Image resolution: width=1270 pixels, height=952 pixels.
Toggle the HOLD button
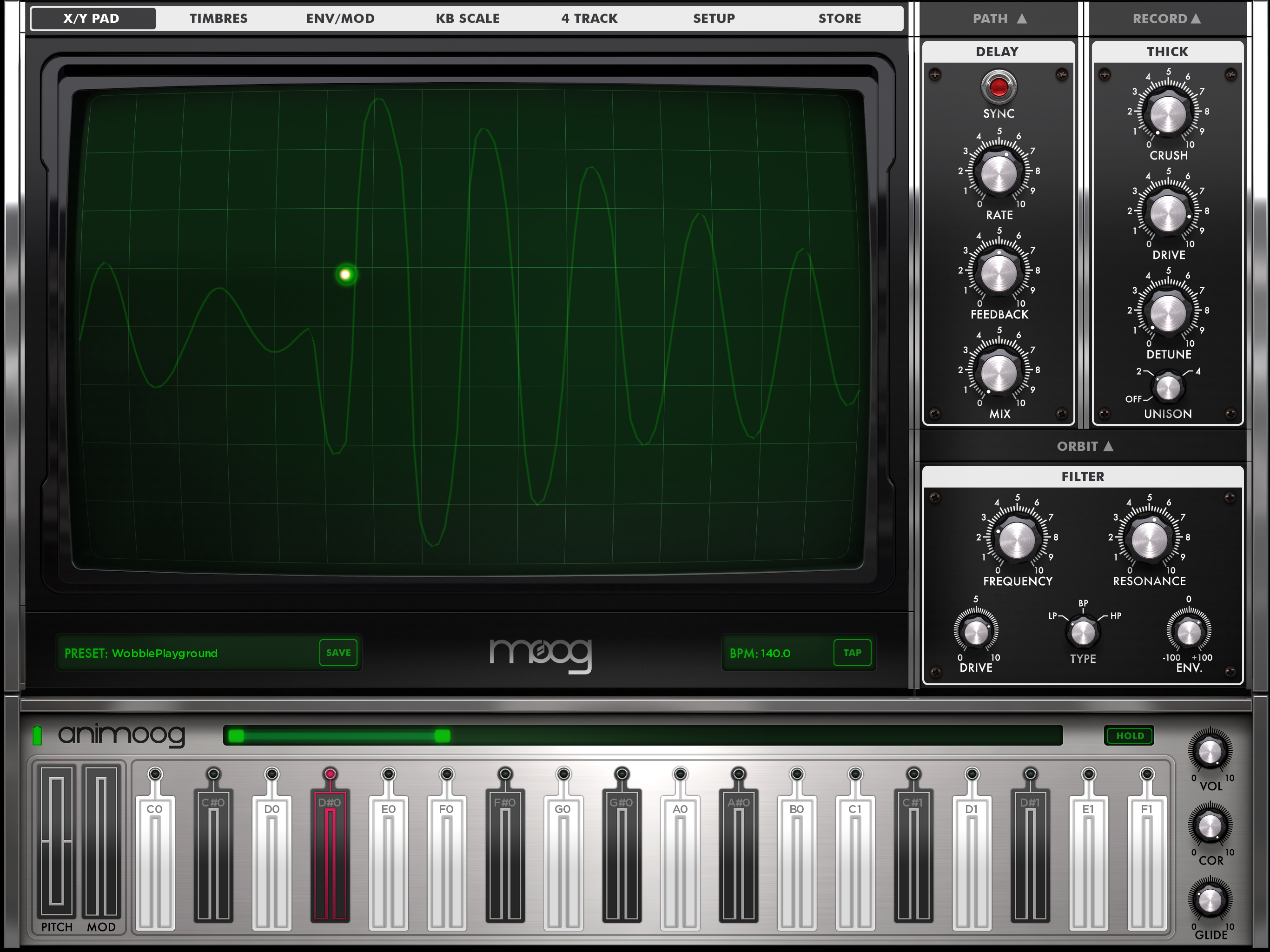pyautogui.click(x=1129, y=735)
